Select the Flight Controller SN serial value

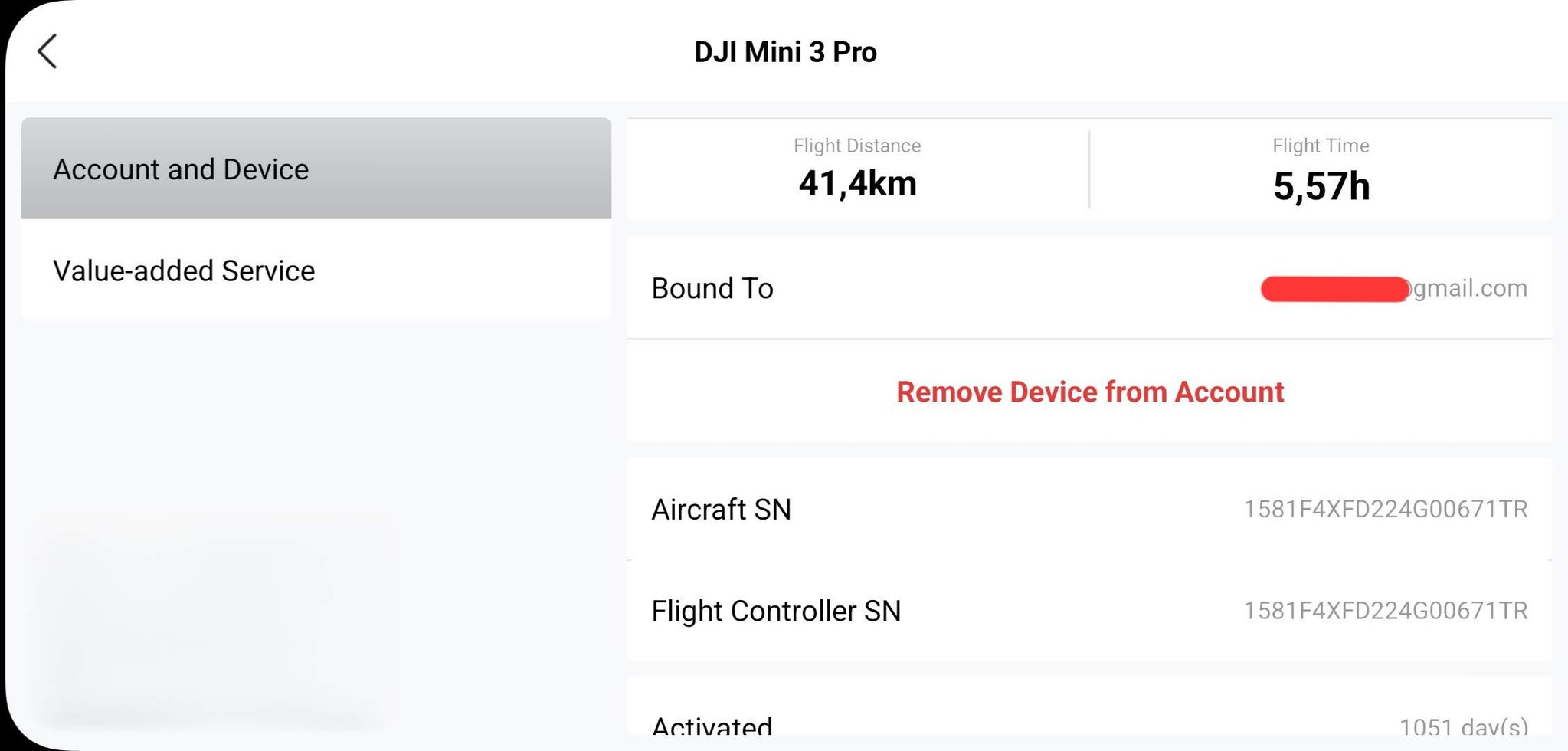(1385, 611)
